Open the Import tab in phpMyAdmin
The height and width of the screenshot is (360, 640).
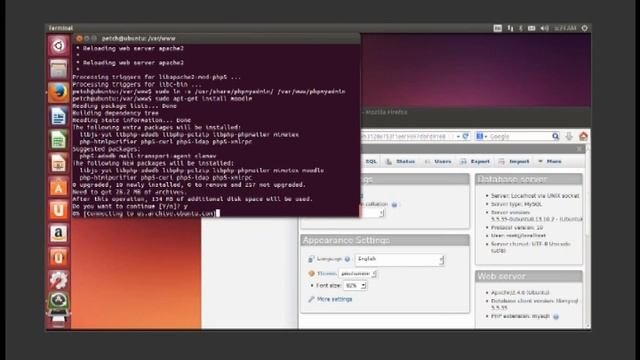pyautogui.click(x=514, y=162)
